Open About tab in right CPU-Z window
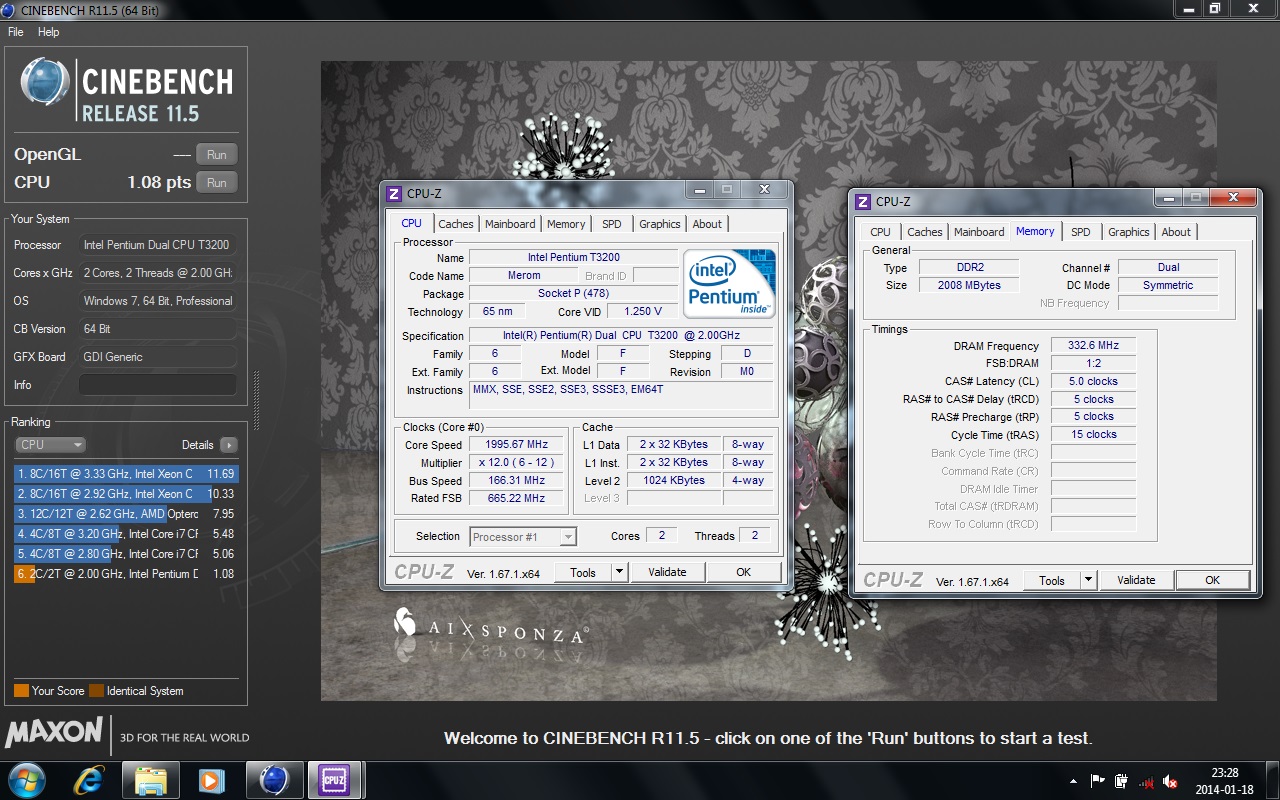 (1176, 232)
